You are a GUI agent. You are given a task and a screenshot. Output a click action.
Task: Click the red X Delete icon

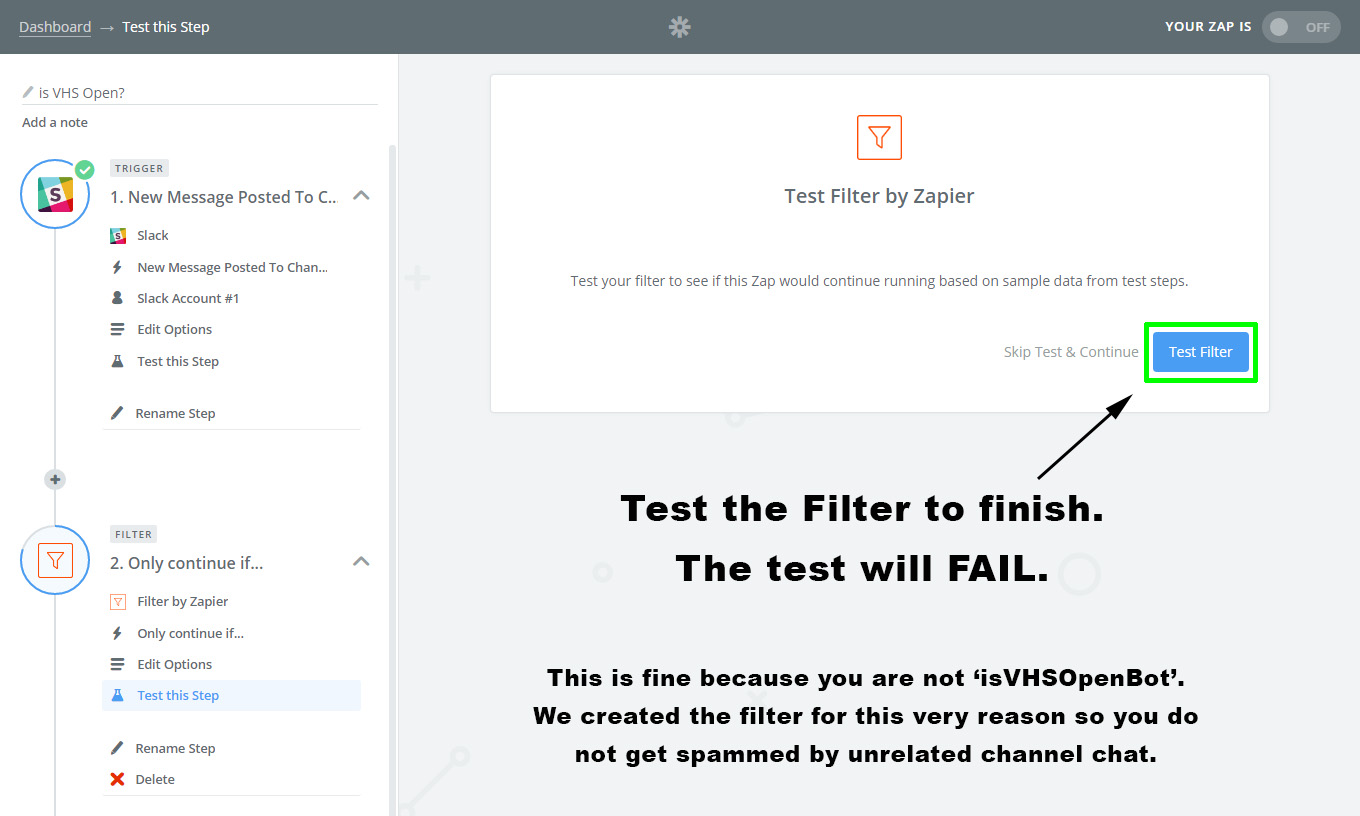[117, 779]
